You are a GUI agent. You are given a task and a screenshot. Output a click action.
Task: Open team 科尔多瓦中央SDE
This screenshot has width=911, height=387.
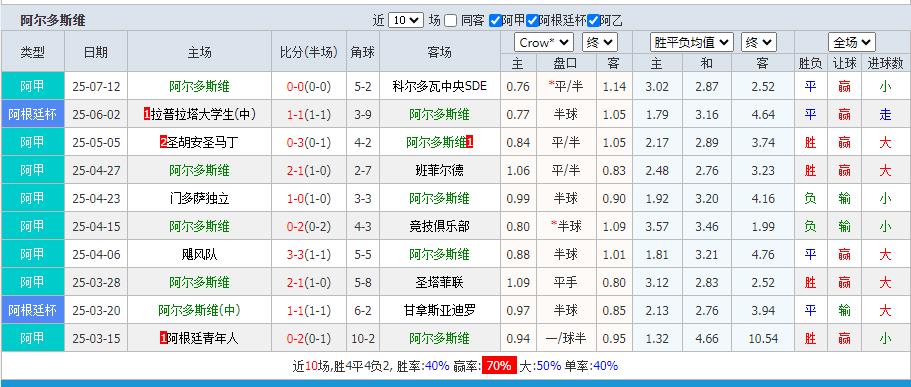coord(439,87)
